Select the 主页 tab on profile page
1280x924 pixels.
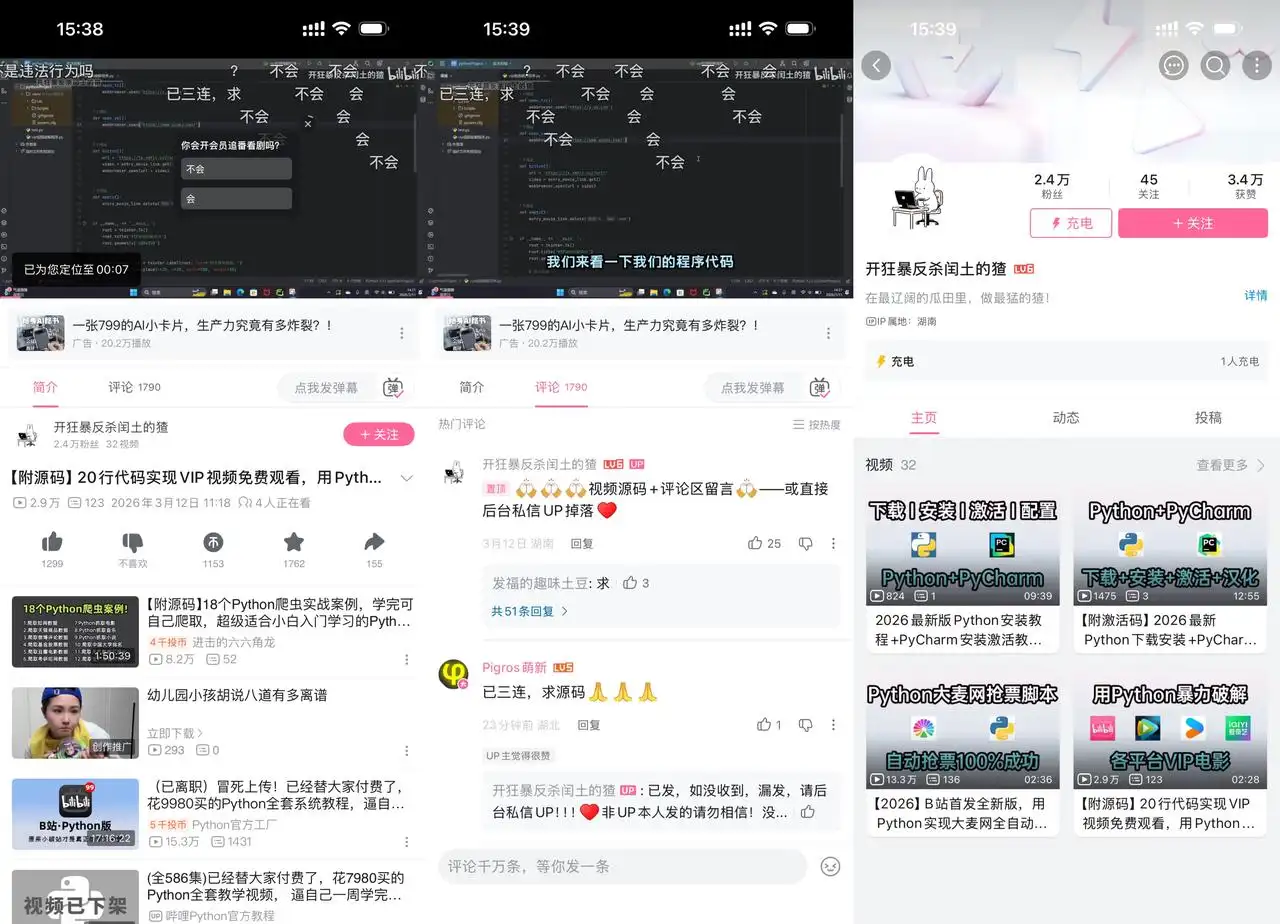924,418
